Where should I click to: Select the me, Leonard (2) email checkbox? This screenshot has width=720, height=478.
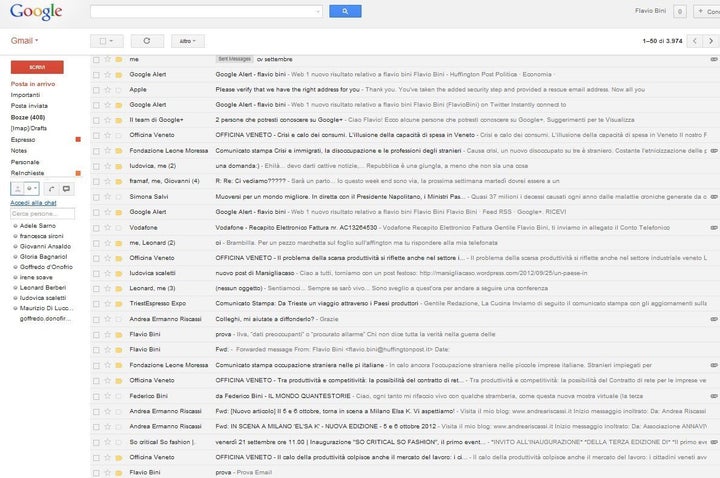pyautogui.click(x=96, y=243)
